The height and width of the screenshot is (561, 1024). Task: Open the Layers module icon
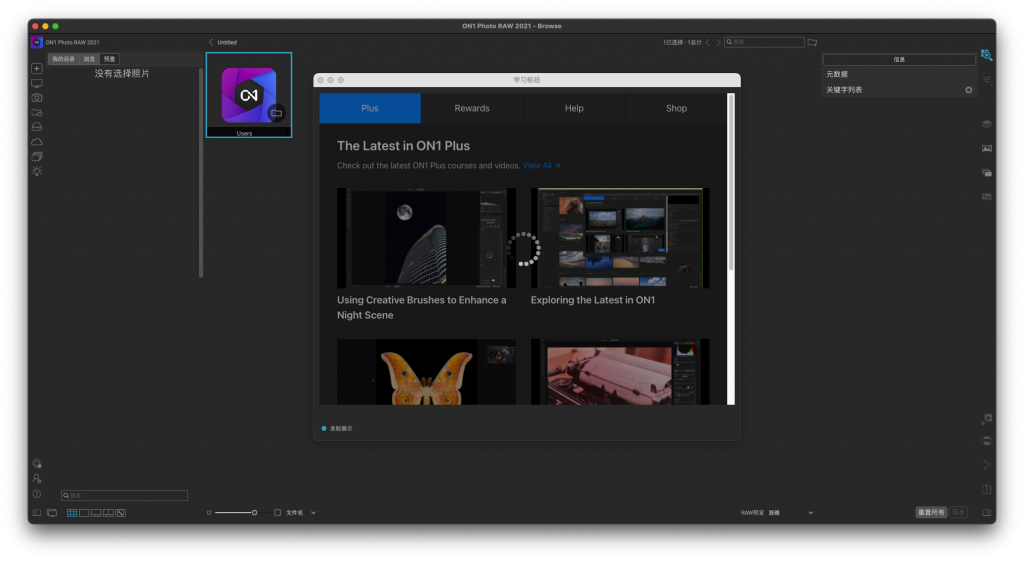[x=986, y=124]
